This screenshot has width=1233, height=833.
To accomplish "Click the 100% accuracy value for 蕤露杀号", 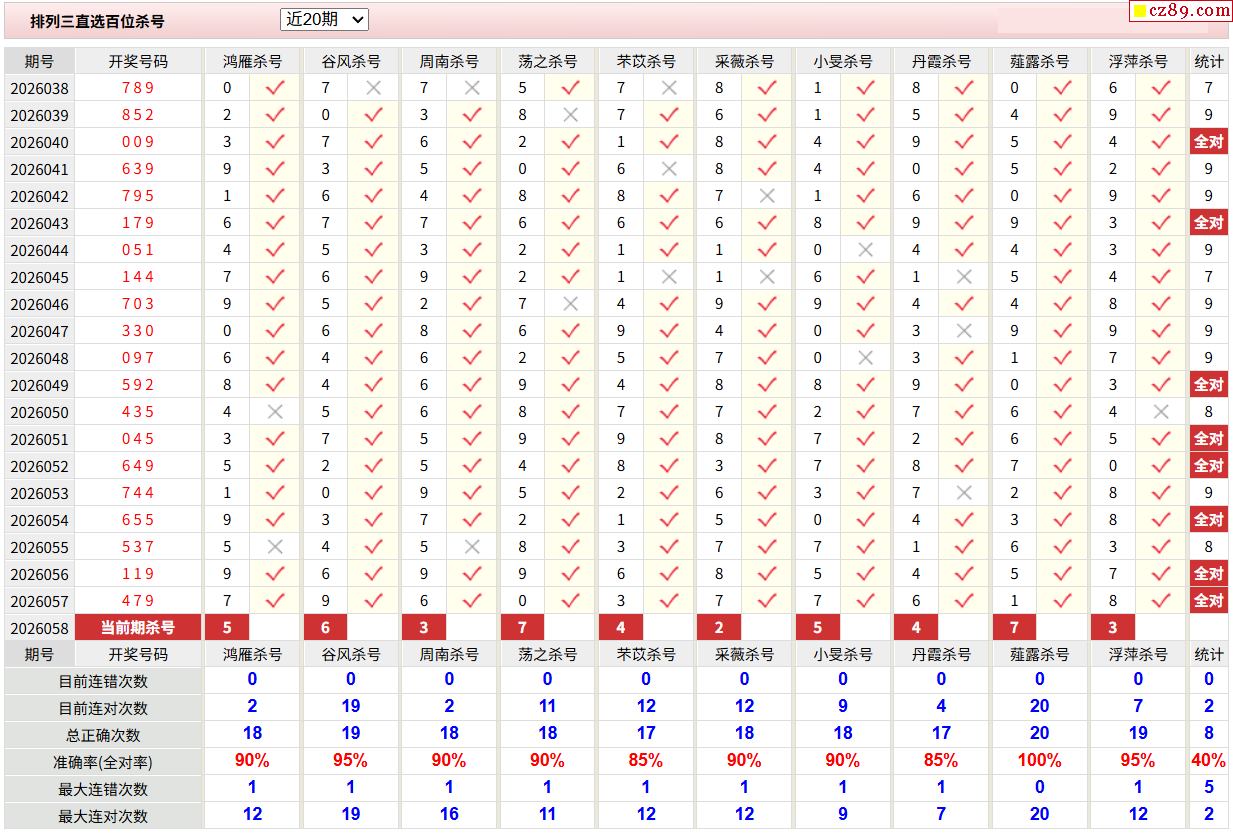I will coord(1039,761).
